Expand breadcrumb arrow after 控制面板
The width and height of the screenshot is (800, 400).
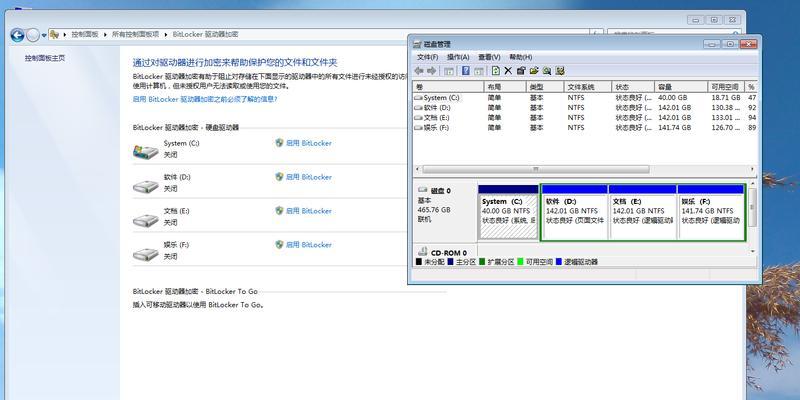105,35
